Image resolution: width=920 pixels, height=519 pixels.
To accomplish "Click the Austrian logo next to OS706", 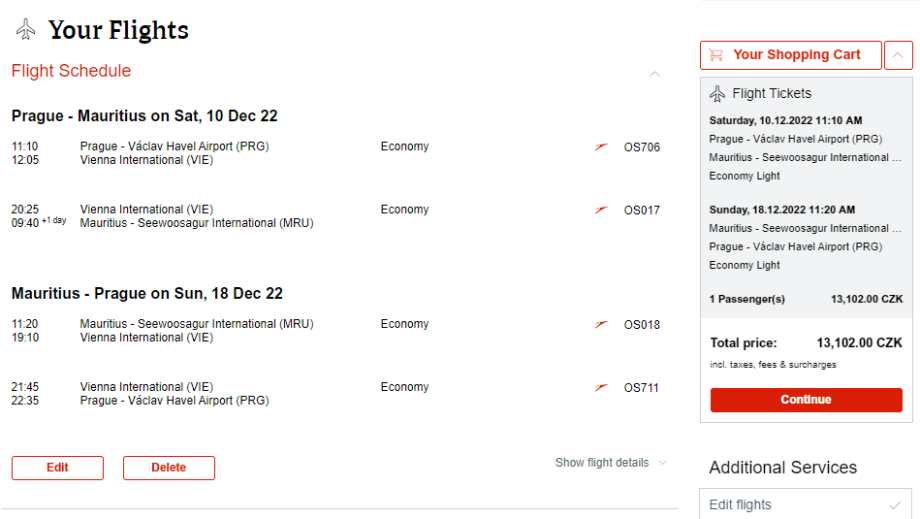I will point(601,147).
